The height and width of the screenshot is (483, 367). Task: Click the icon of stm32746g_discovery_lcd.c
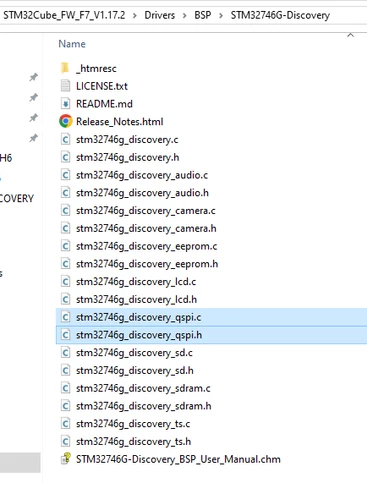click(x=65, y=281)
